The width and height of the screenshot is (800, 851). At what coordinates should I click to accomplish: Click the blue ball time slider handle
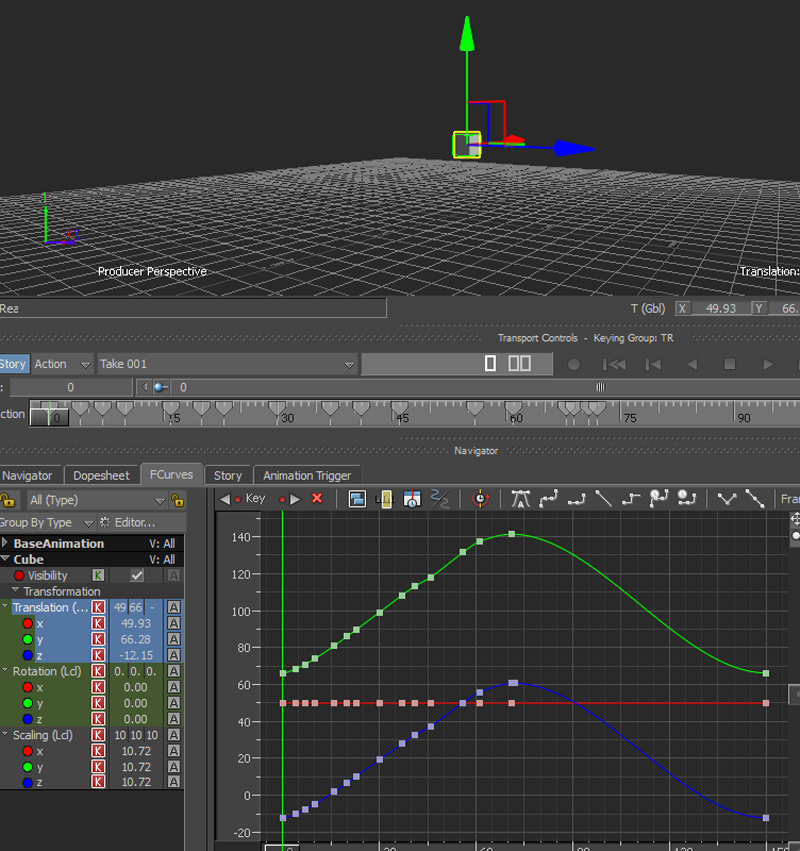160,387
